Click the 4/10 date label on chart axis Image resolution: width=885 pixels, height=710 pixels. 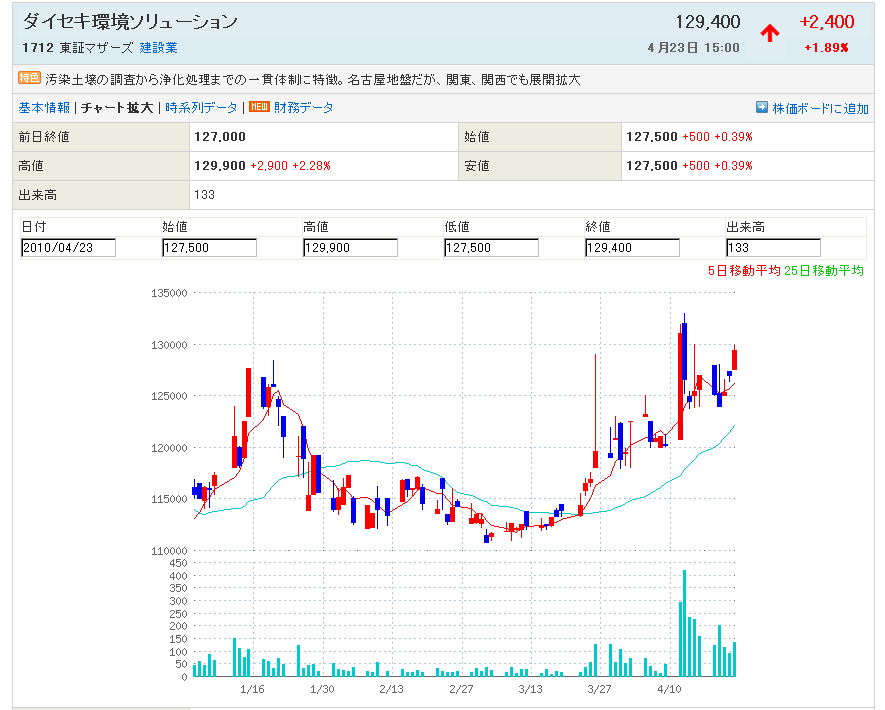point(669,689)
